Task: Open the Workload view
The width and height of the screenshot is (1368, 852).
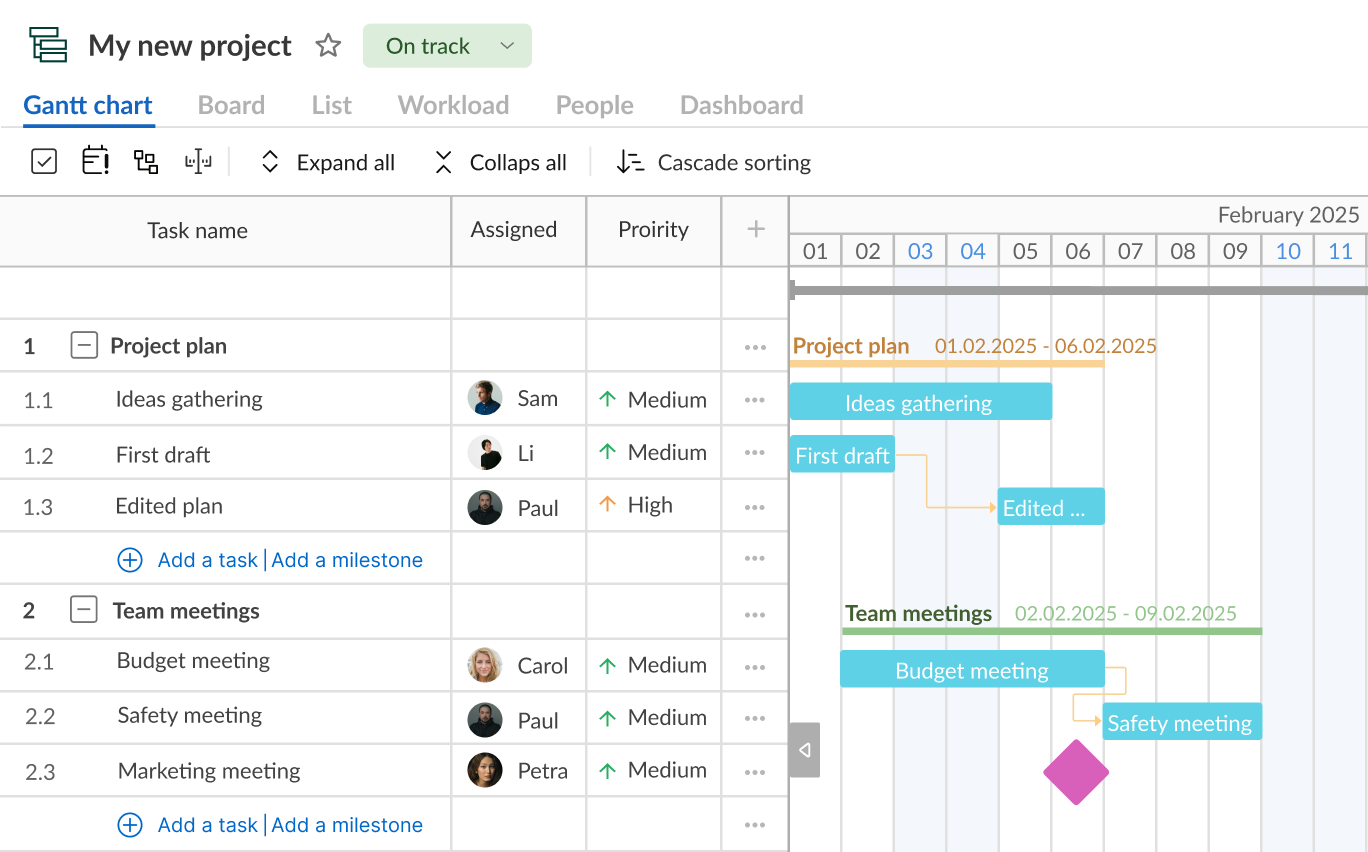Action: coord(453,105)
